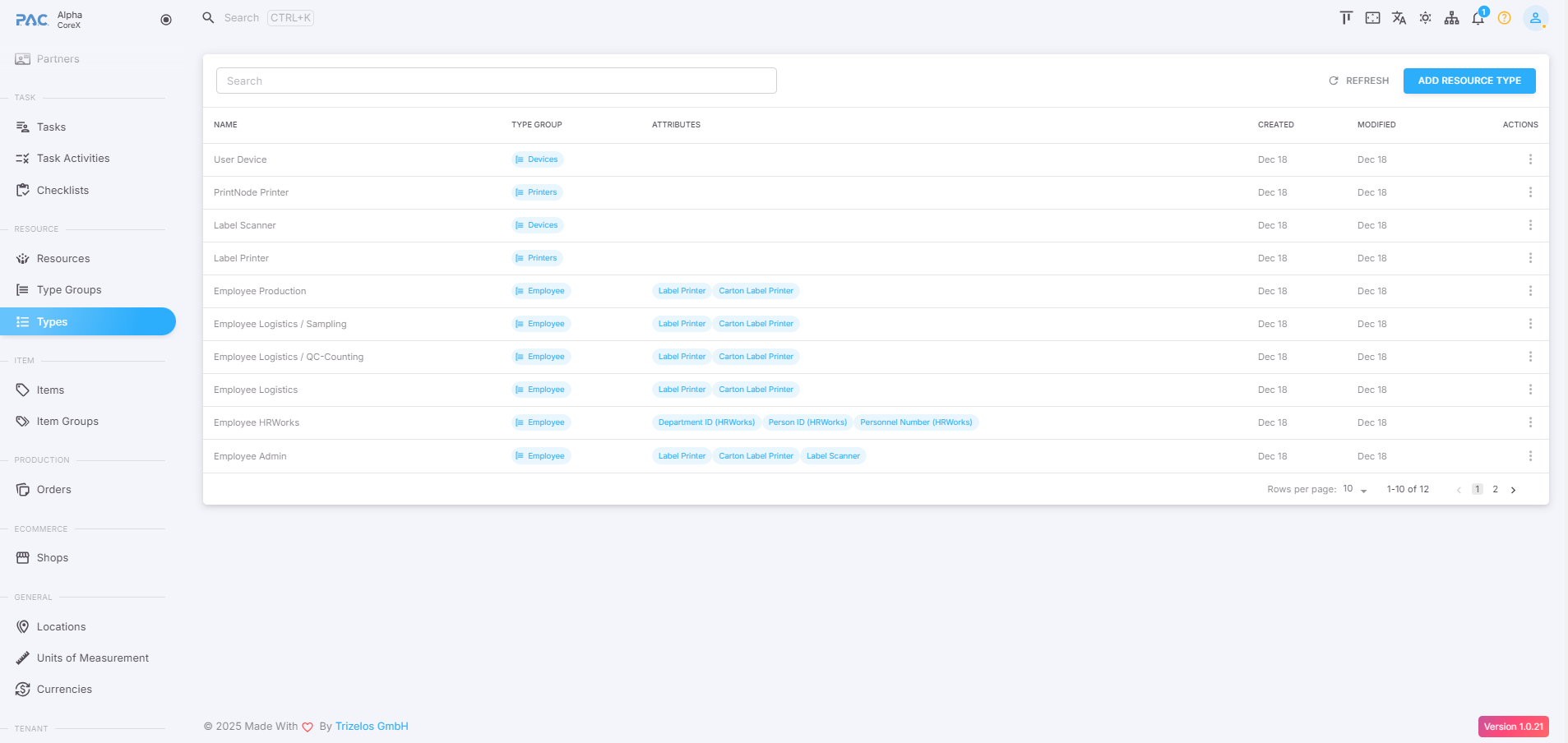
Task: Focus the resource types table search field
Action: point(496,81)
